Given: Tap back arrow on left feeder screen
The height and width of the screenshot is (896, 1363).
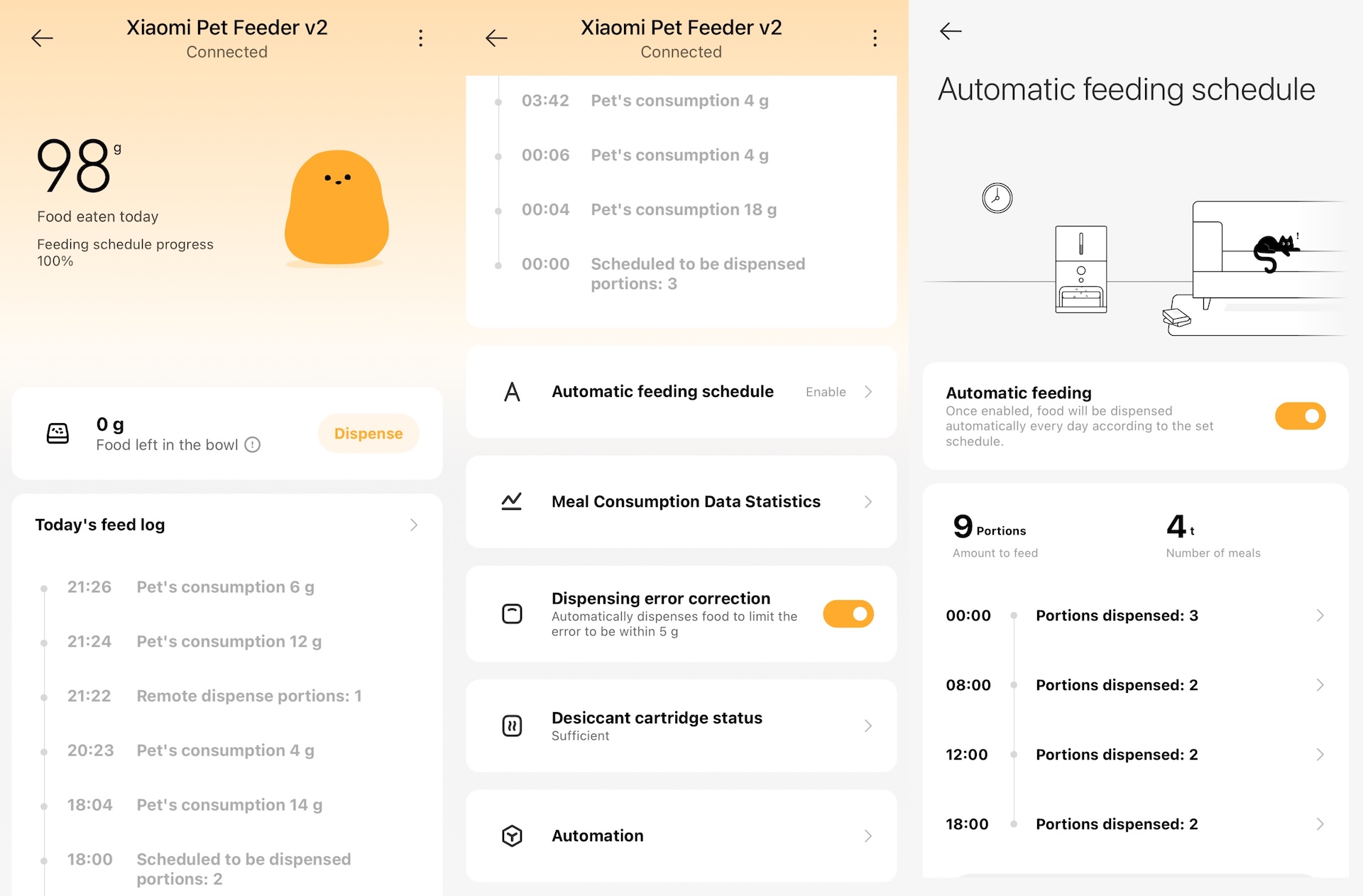Looking at the screenshot, I should tap(43, 38).
